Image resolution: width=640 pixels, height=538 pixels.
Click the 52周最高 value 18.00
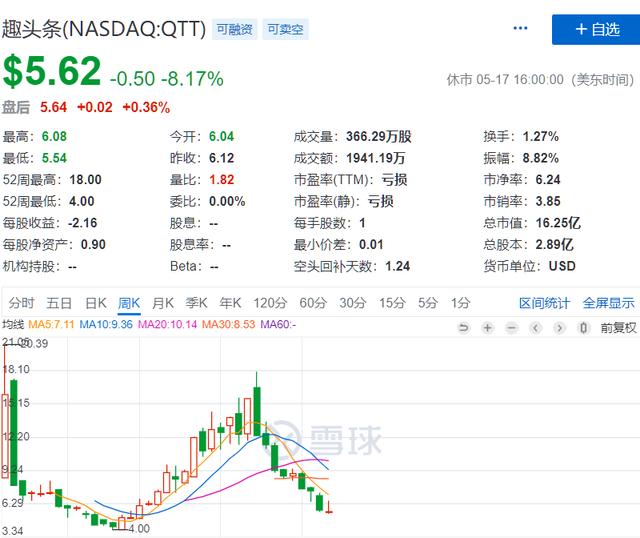(85, 180)
